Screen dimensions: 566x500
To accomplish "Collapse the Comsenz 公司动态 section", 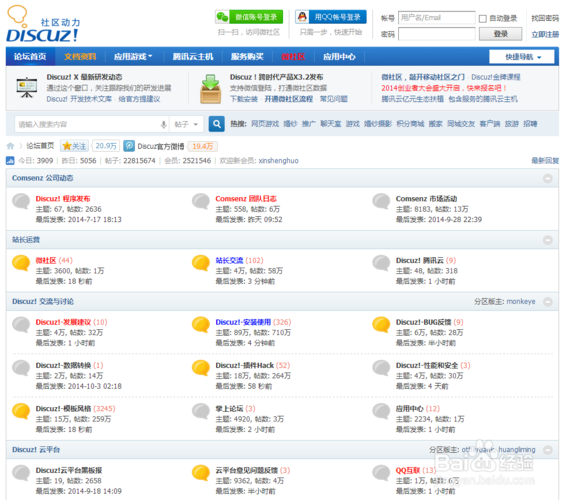I will point(548,178).
